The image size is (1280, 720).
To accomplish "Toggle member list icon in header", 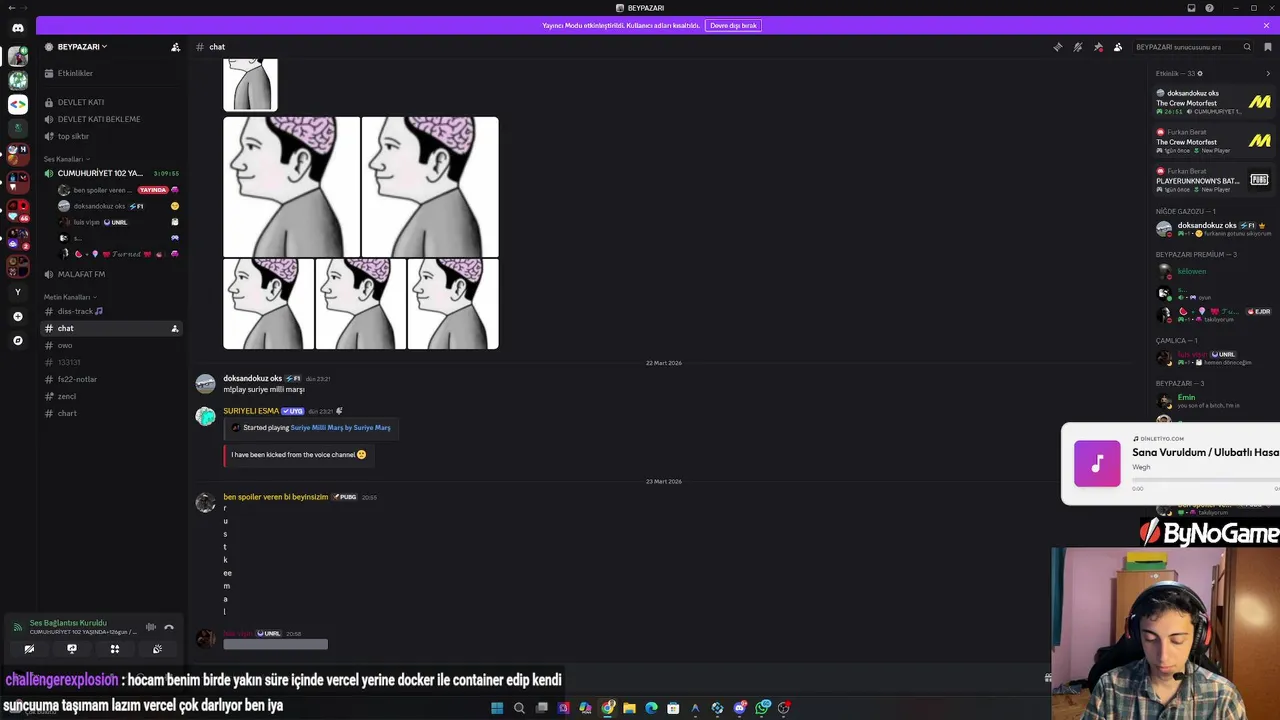I will tap(1118, 47).
